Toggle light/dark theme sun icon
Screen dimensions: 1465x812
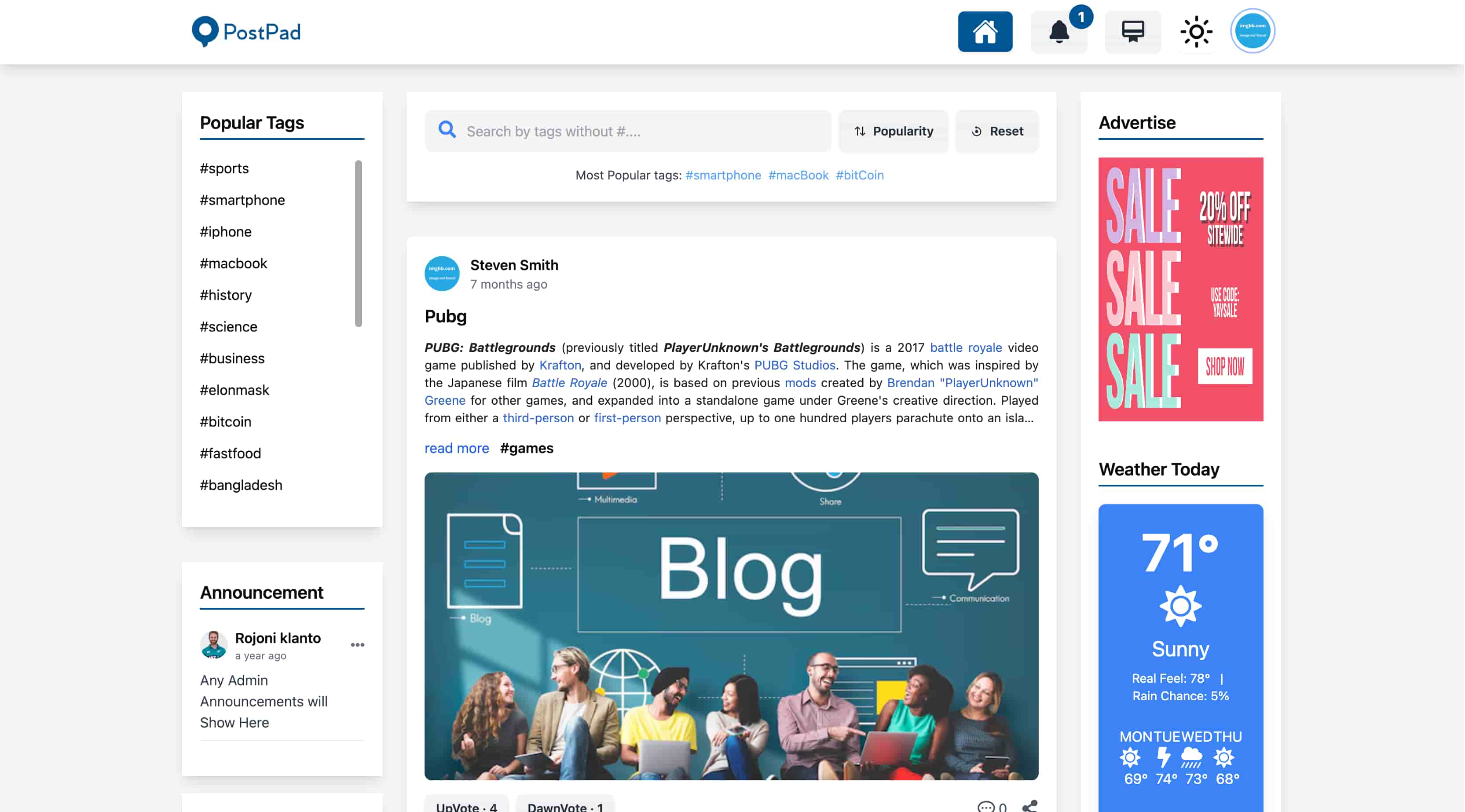point(1197,31)
